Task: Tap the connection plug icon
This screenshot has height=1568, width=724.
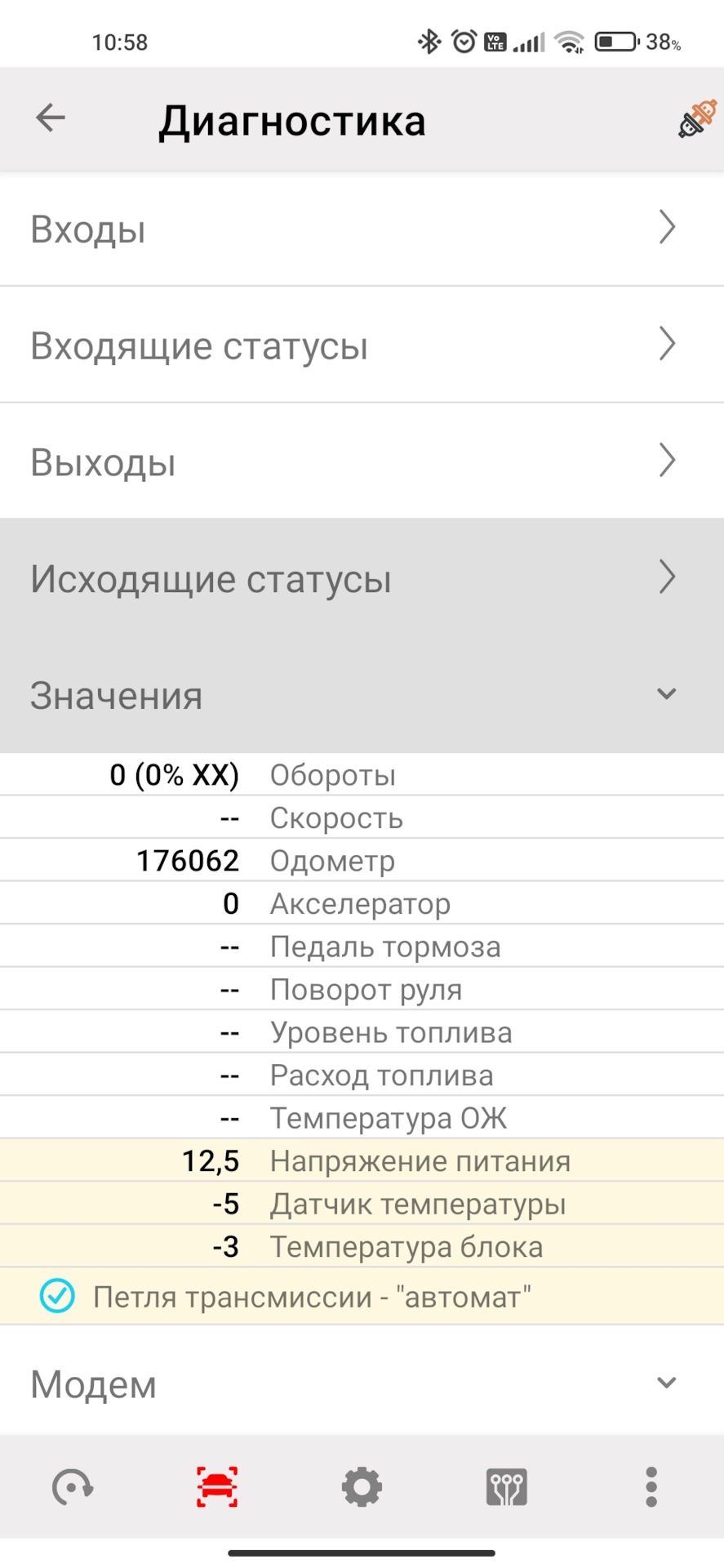Action: (x=696, y=119)
